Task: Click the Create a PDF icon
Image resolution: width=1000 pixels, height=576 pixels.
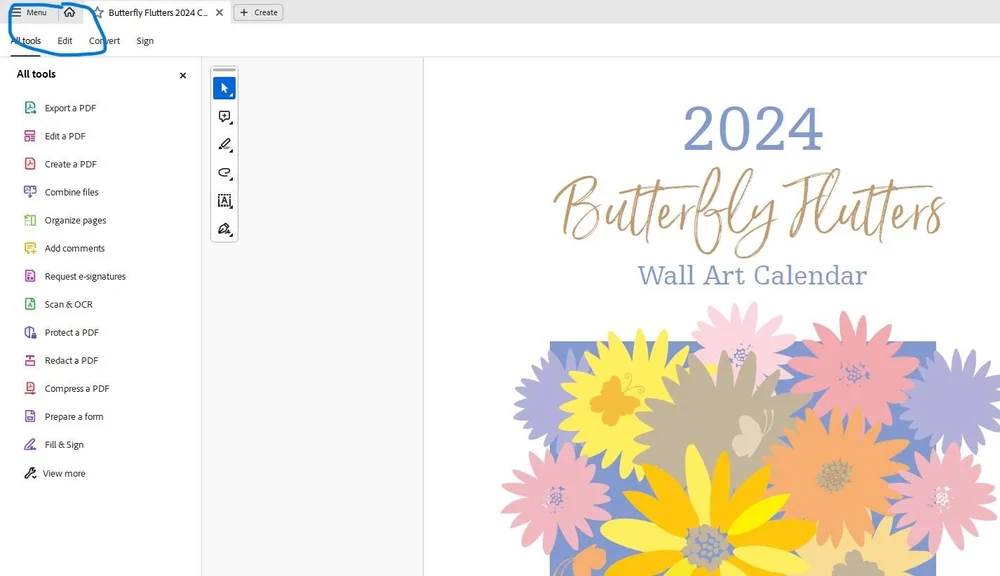Action: tap(30, 164)
